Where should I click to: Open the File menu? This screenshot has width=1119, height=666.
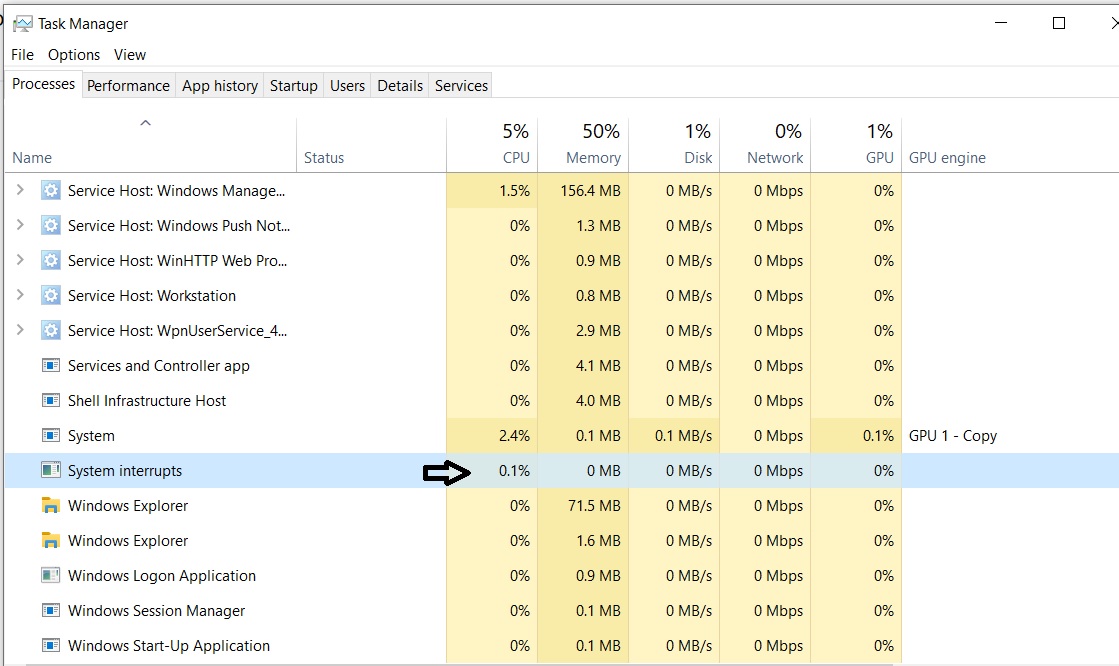point(22,55)
